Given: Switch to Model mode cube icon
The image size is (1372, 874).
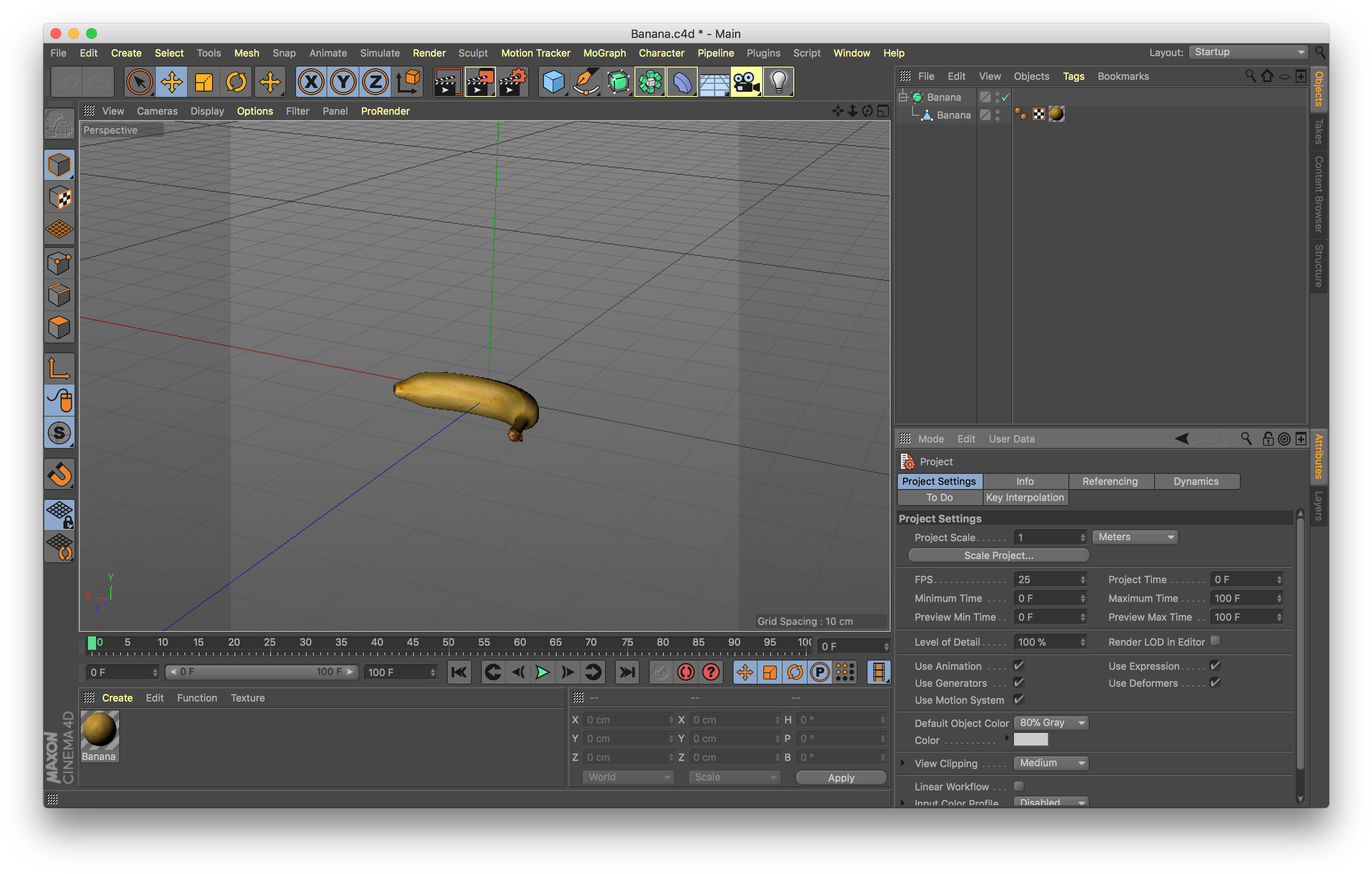Looking at the screenshot, I should 59,165.
